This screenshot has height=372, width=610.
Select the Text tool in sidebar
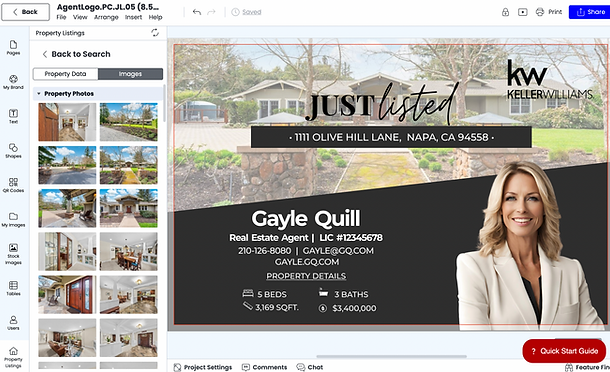click(13, 116)
